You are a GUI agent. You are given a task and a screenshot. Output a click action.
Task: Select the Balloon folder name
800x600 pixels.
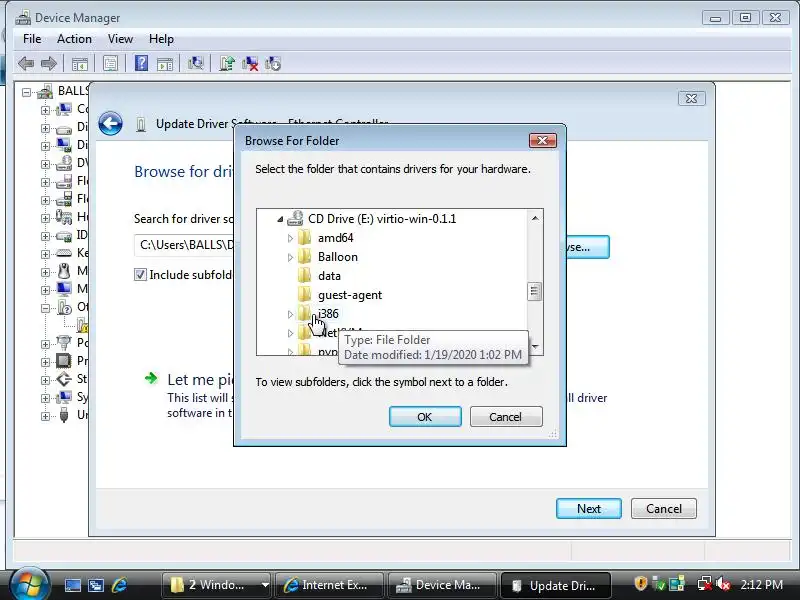(338, 257)
